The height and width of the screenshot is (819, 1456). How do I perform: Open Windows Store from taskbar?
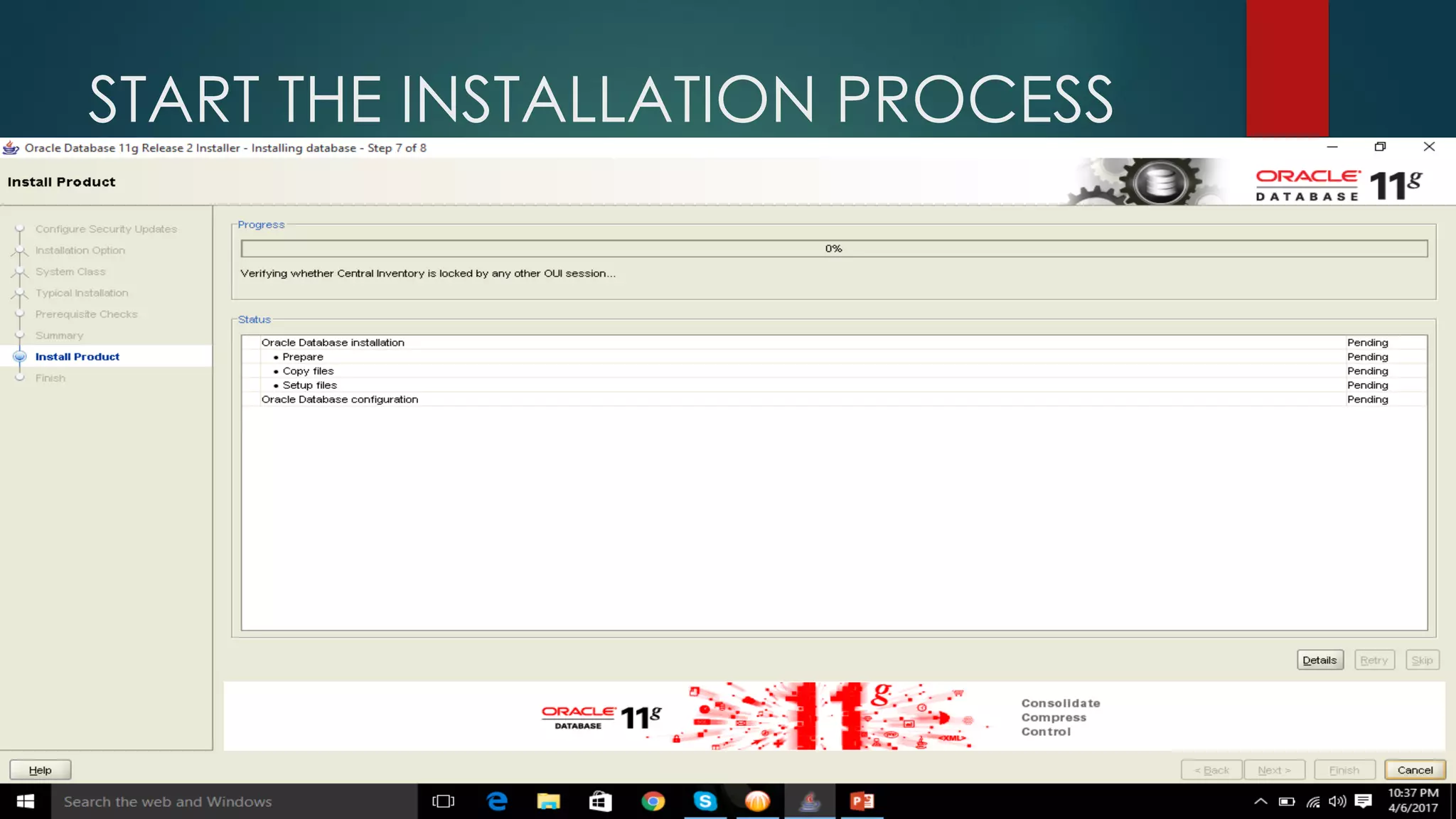(x=601, y=802)
